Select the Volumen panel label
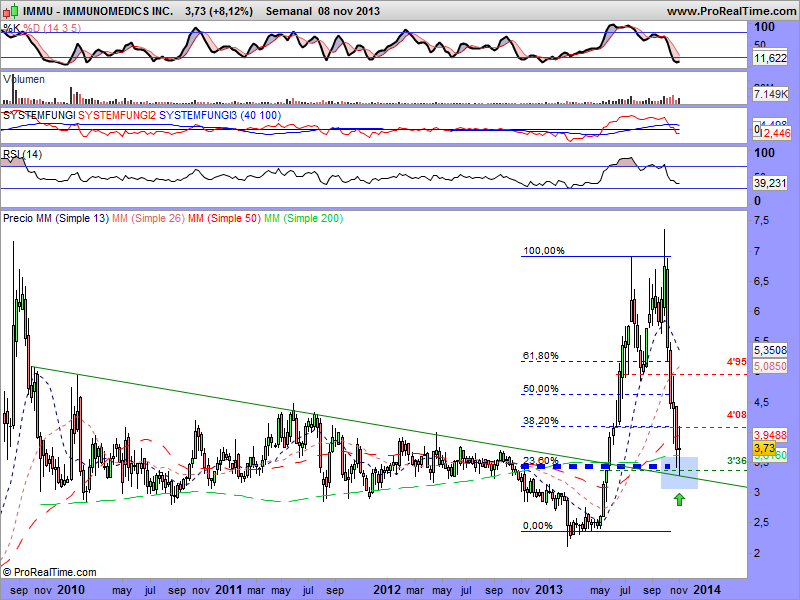The image size is (800, 600). coord(23,79)
